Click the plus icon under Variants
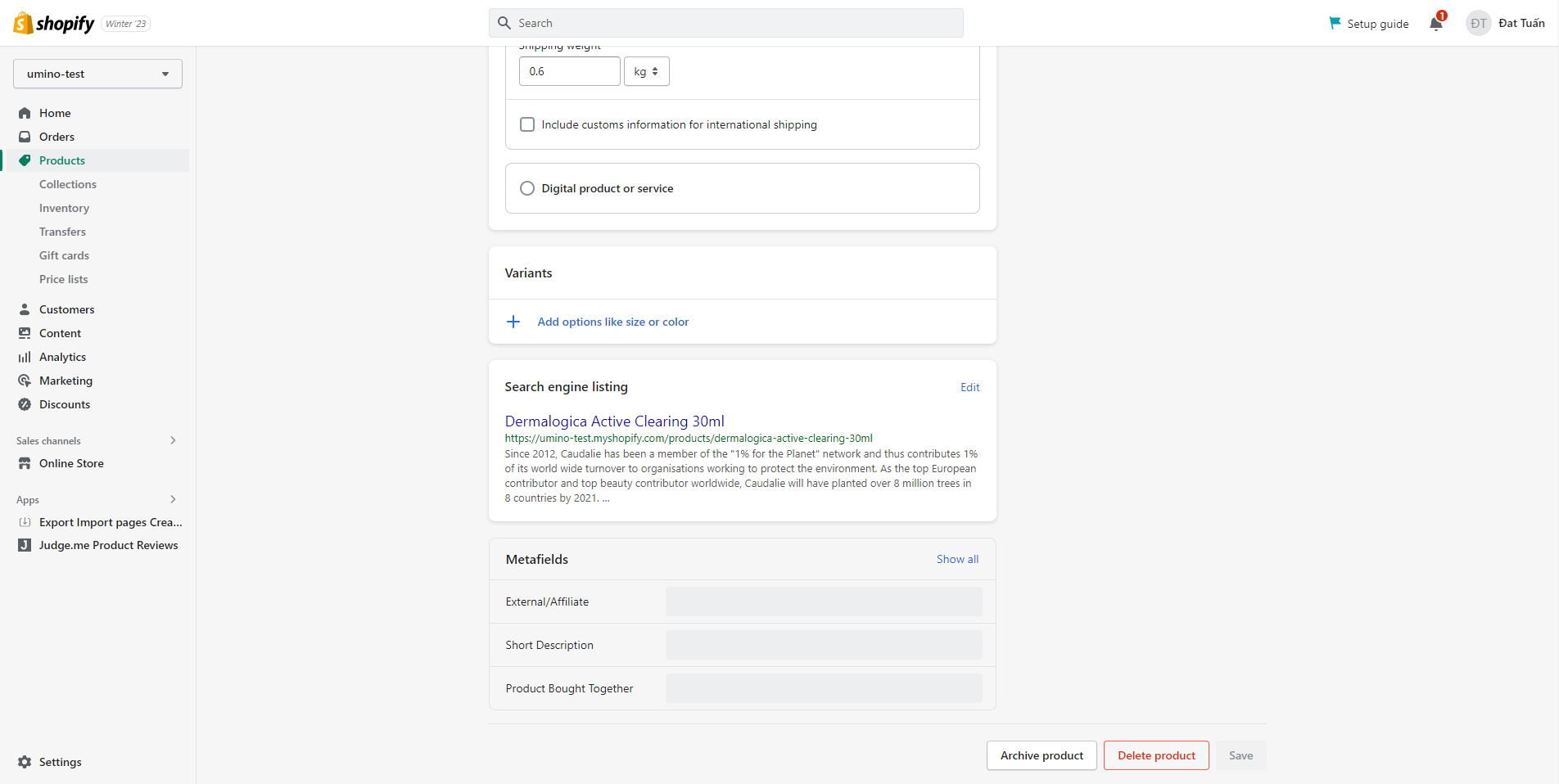This screenshot has height=784, width=1559. [513, 322]
